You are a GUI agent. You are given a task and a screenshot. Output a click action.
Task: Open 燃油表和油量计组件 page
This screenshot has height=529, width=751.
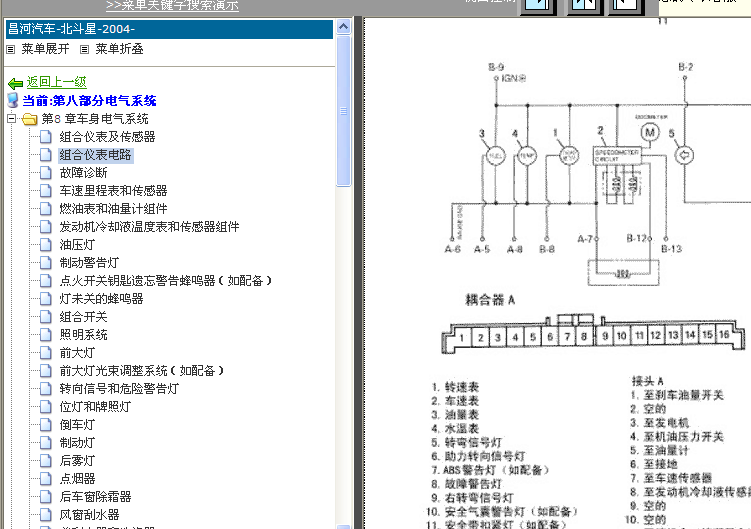114,209
